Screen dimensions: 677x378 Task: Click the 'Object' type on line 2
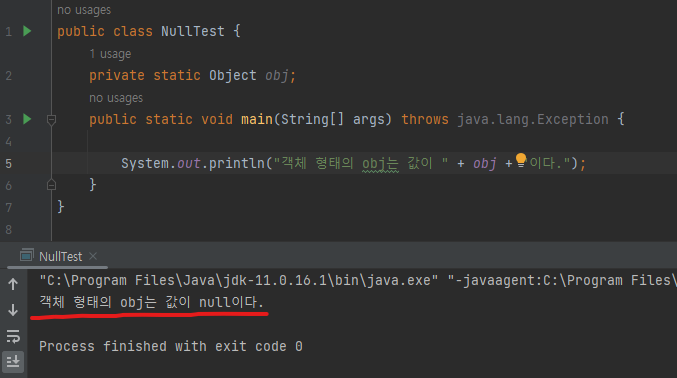tap(233, 76)
